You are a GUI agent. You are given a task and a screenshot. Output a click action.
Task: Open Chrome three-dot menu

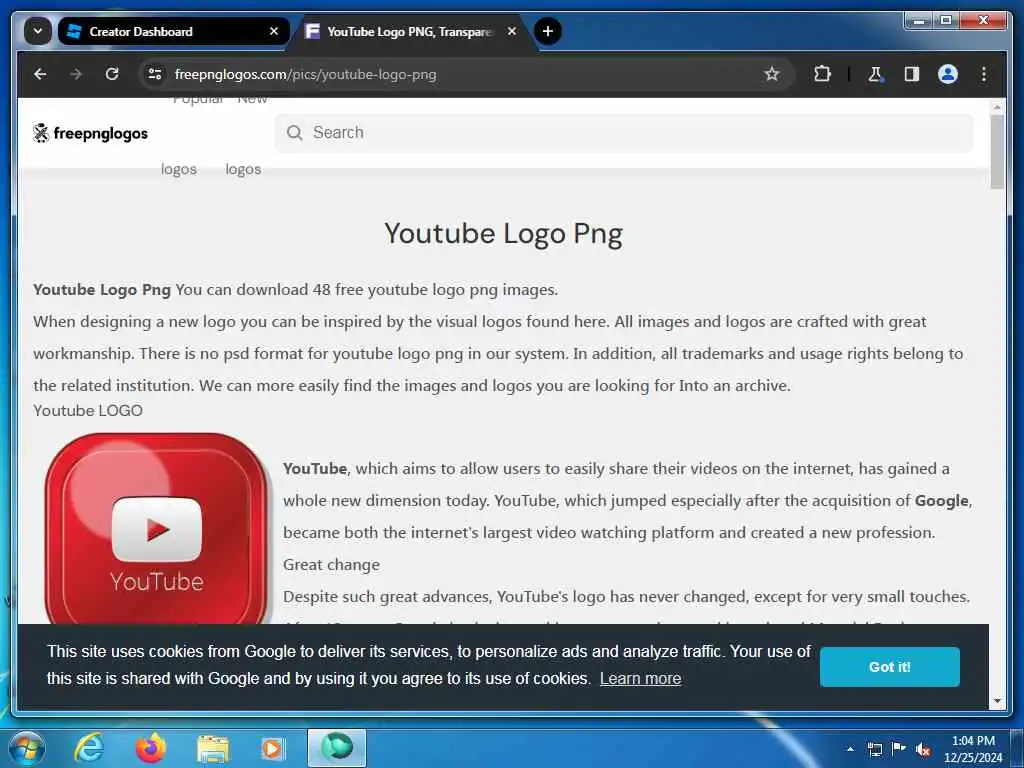pyautogui.click(x=984, y=74)
